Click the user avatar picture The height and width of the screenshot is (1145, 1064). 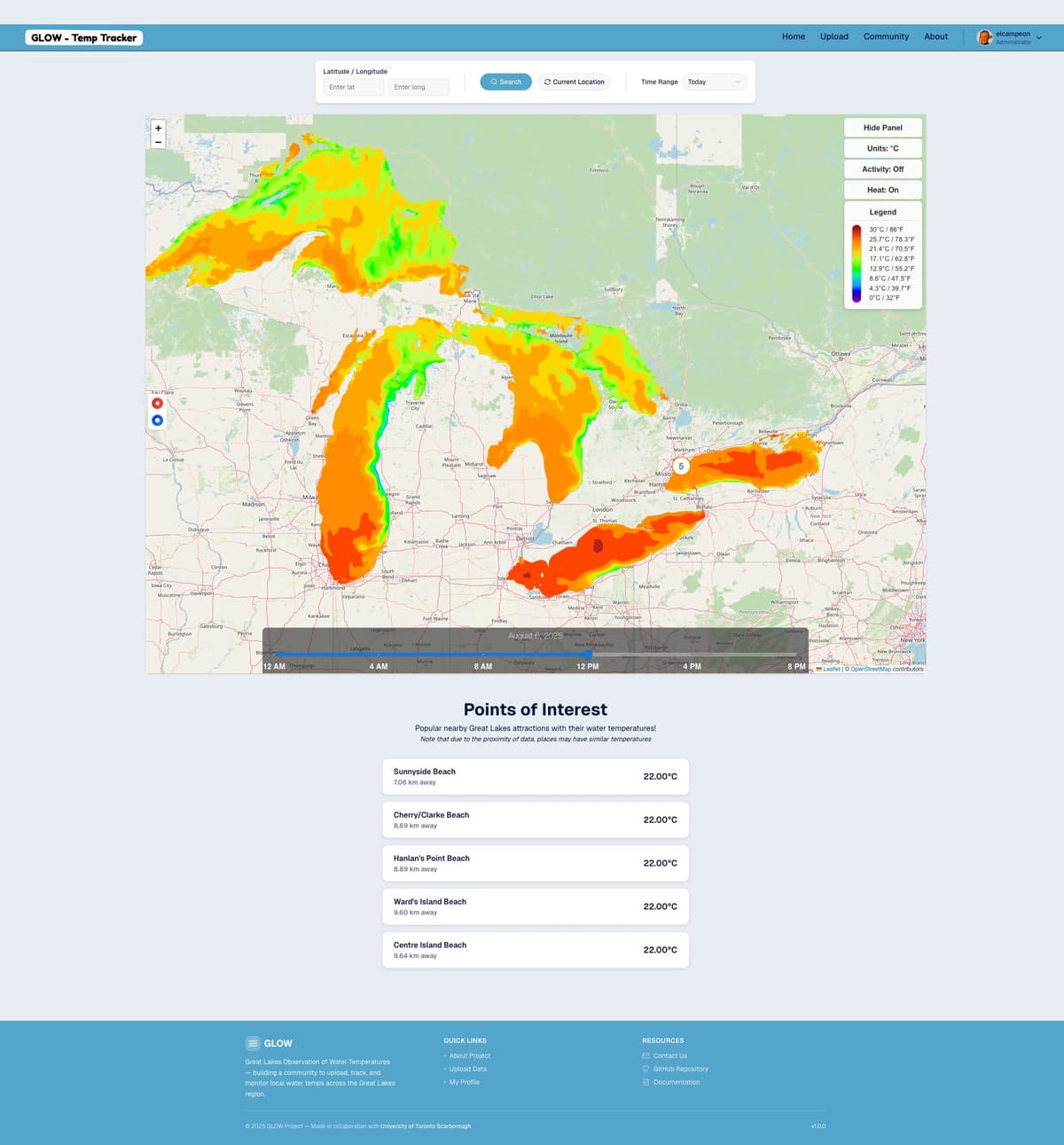click(x=984, y=37)
